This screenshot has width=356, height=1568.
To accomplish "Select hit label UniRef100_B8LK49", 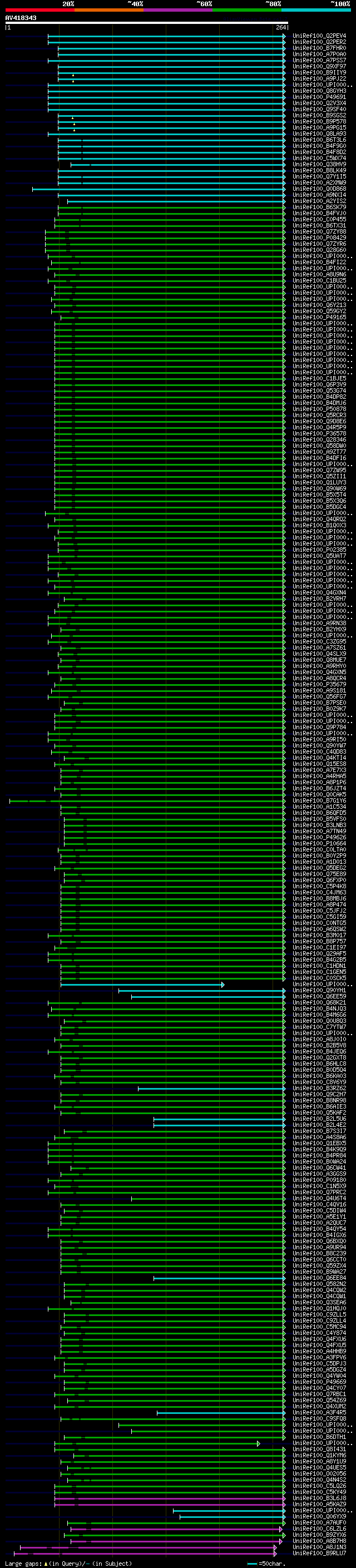I will [319, 170].
